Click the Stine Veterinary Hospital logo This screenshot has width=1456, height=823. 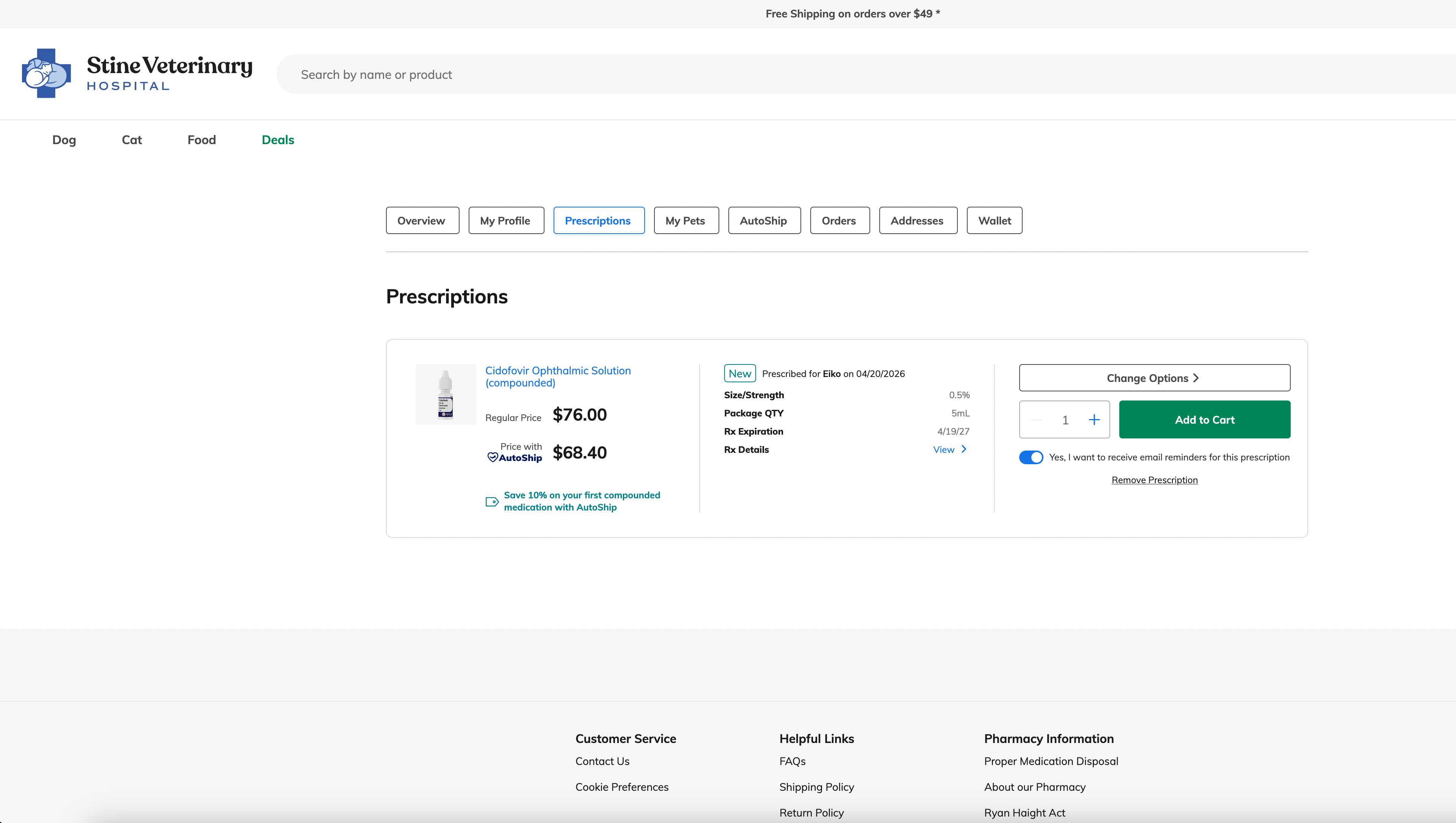(137, 74)
